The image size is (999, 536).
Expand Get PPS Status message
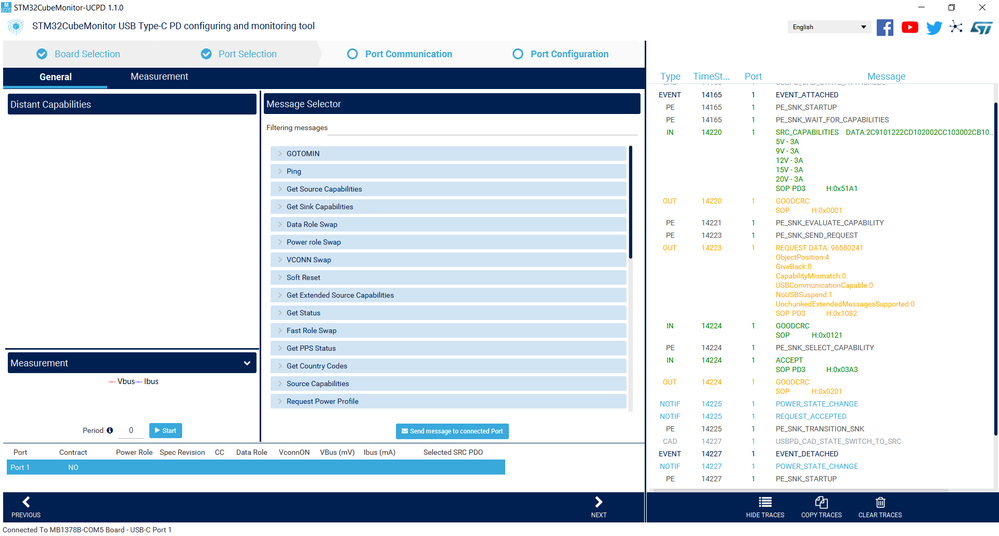click(x=448, y=348)
